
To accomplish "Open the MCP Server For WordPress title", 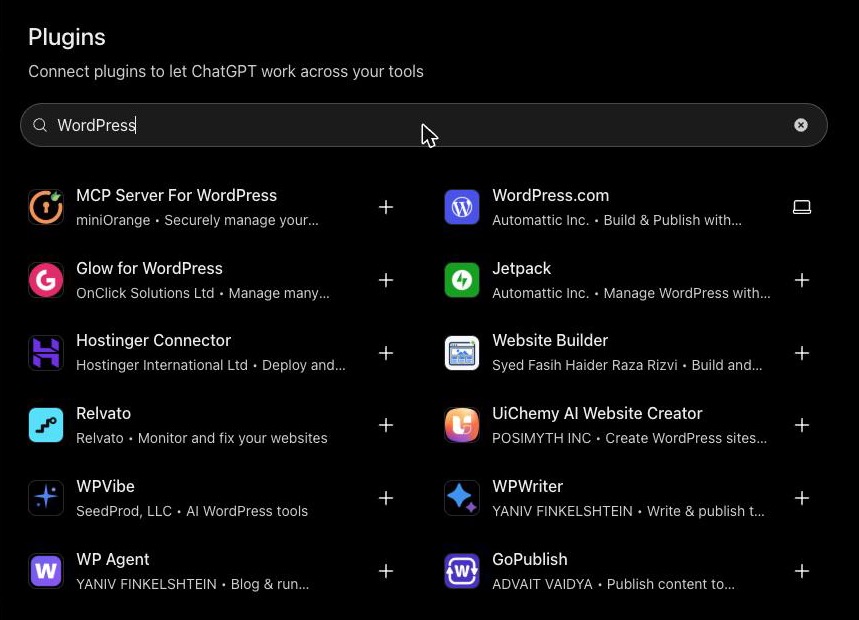I will click(176, 196).
